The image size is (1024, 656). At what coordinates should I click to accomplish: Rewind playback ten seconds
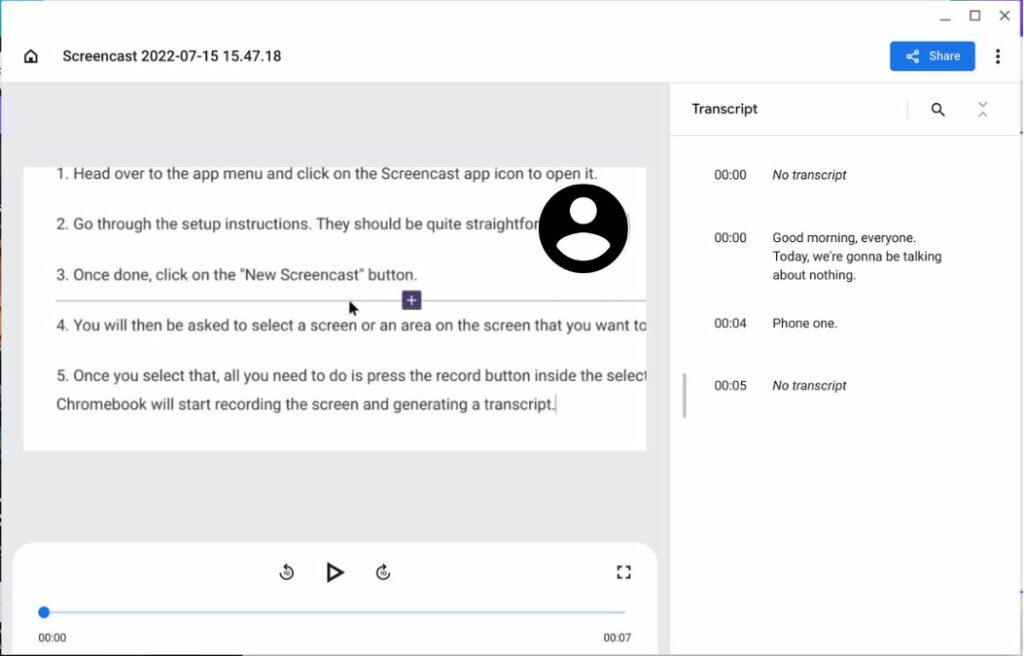[287, 572]
